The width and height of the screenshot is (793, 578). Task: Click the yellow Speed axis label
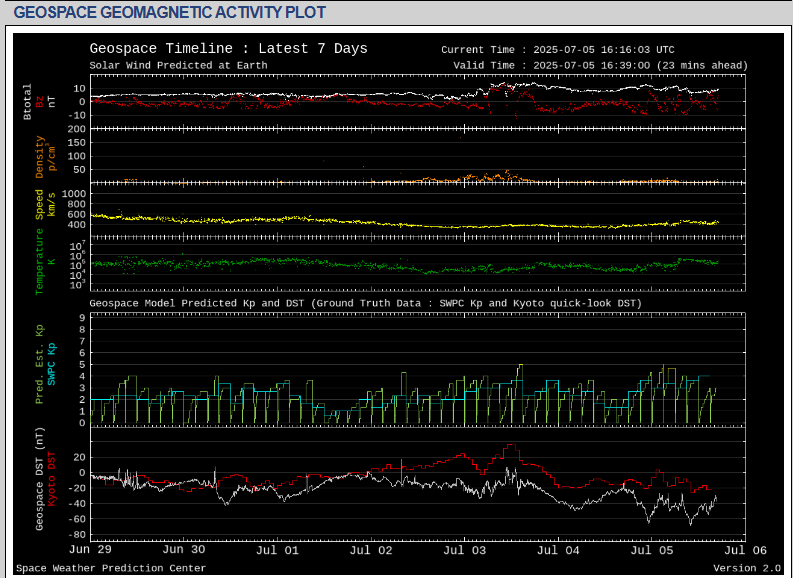click(40, 205)
